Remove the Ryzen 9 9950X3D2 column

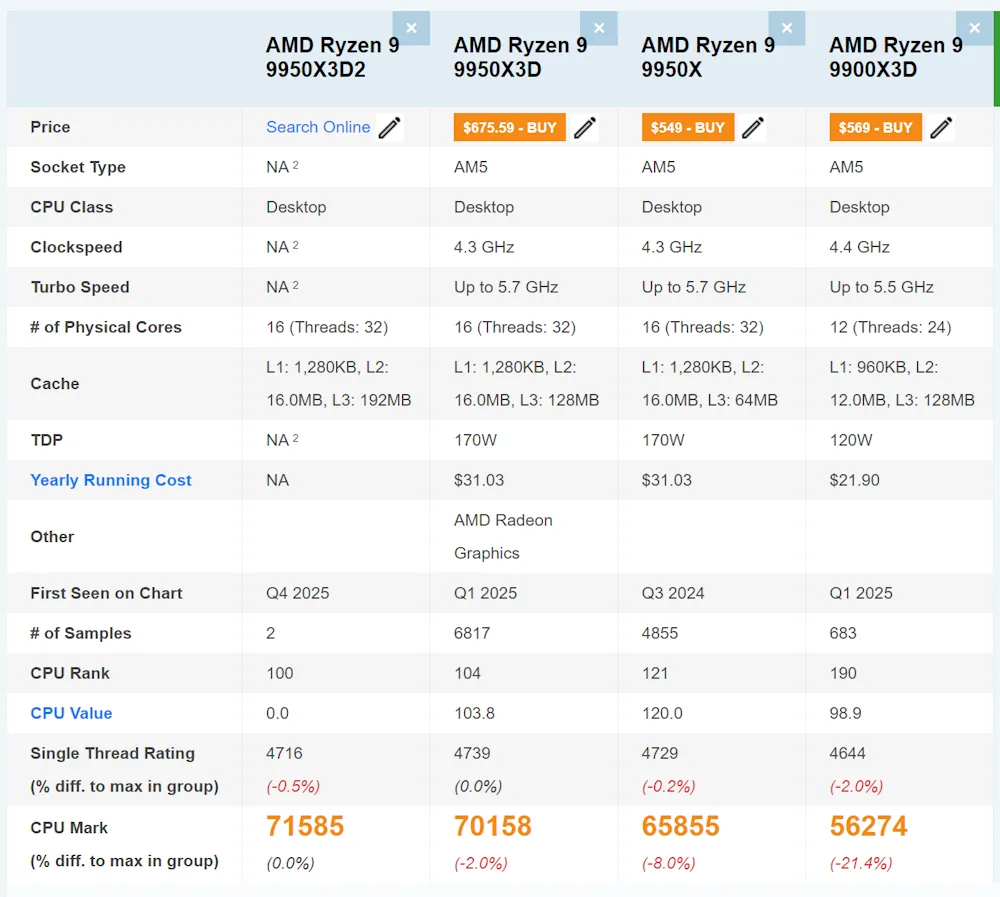tap(411, 28)
